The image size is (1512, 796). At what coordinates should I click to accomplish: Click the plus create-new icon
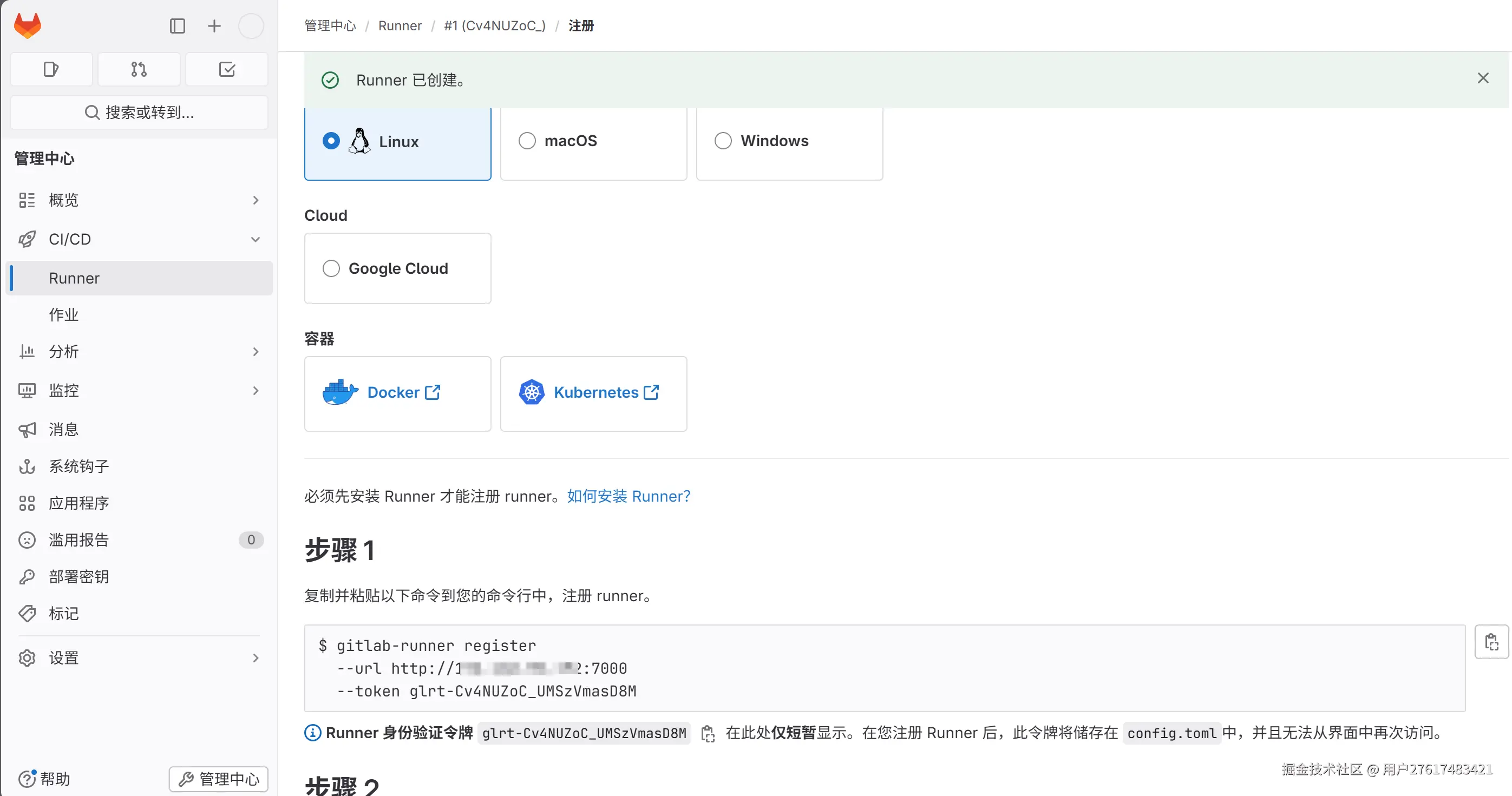pos(214,26)
